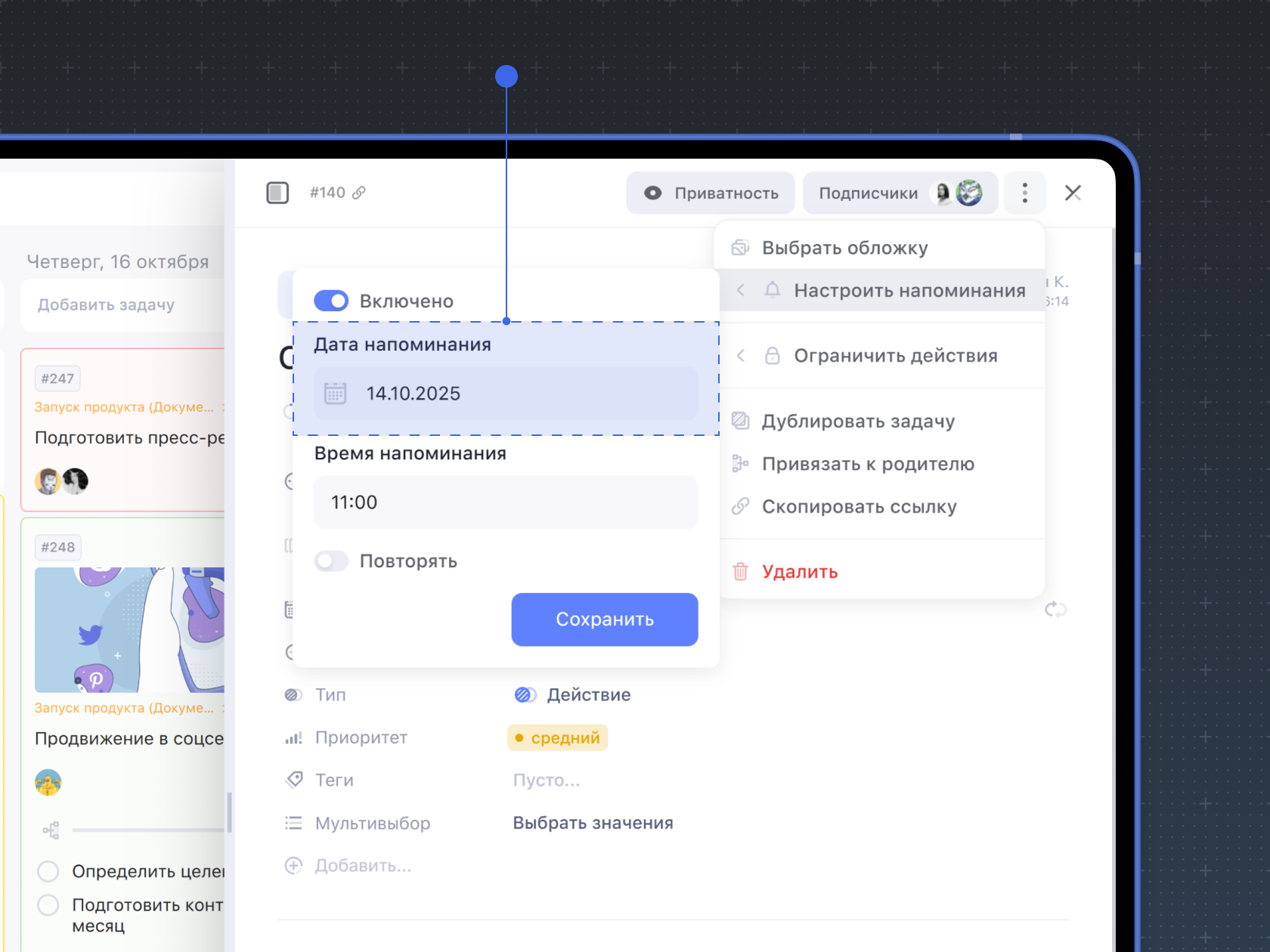Screen dimensions: 1270x952
Task: Copy task link icon next to #140
Action: 359,193
